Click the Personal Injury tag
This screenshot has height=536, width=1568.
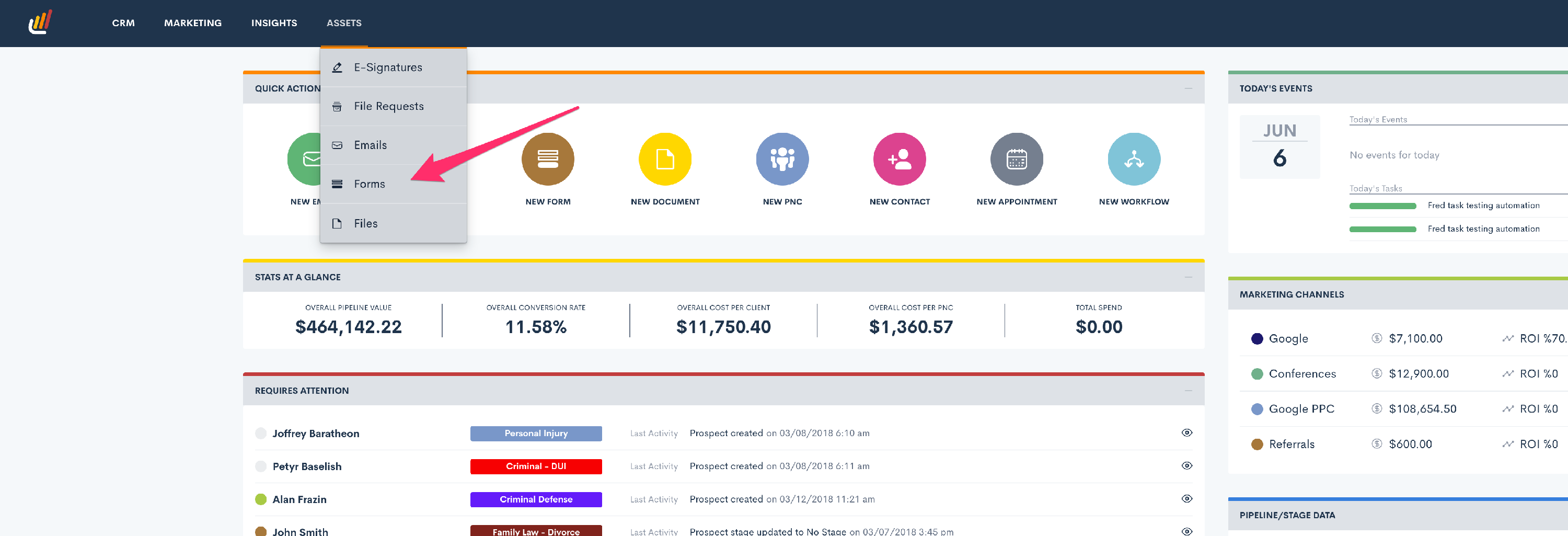[x=536, y=433]
